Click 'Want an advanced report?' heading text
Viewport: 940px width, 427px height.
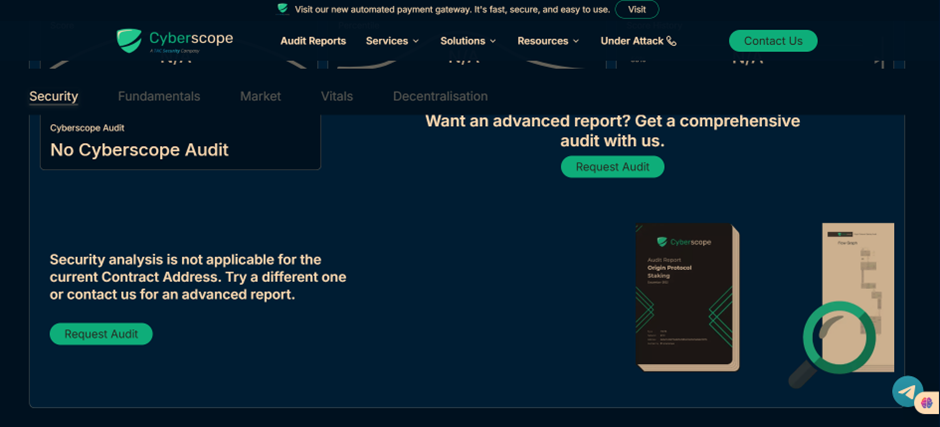[x=612, y=131]
